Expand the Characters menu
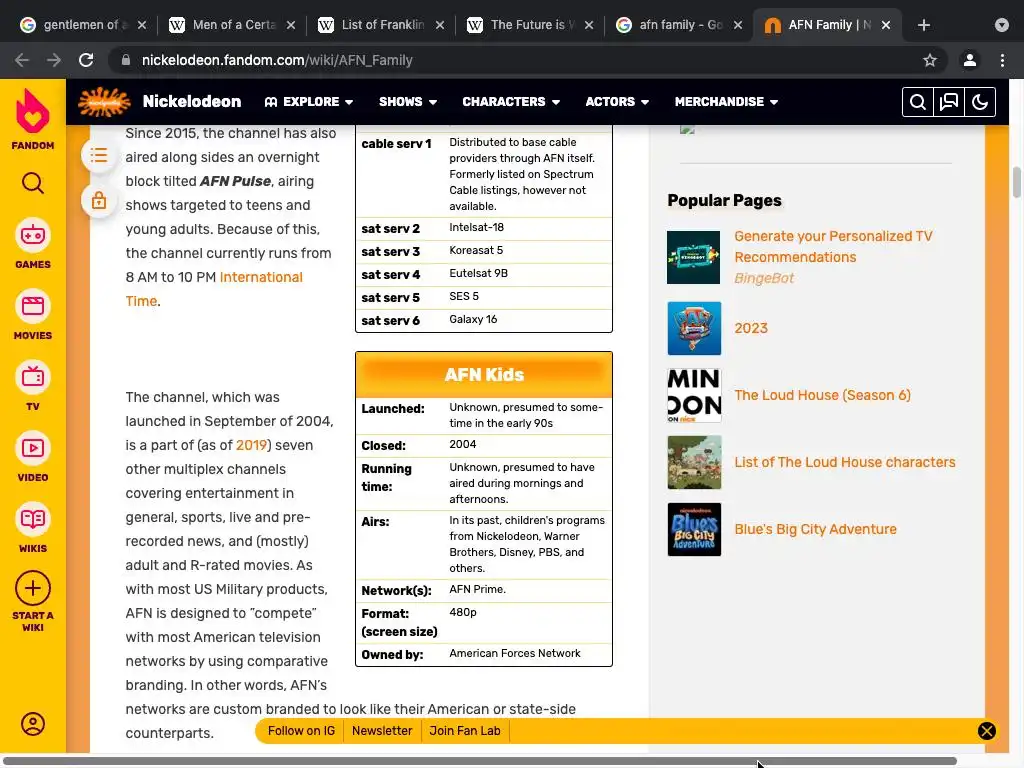The image size is (1024, 768). click(511, 102)
